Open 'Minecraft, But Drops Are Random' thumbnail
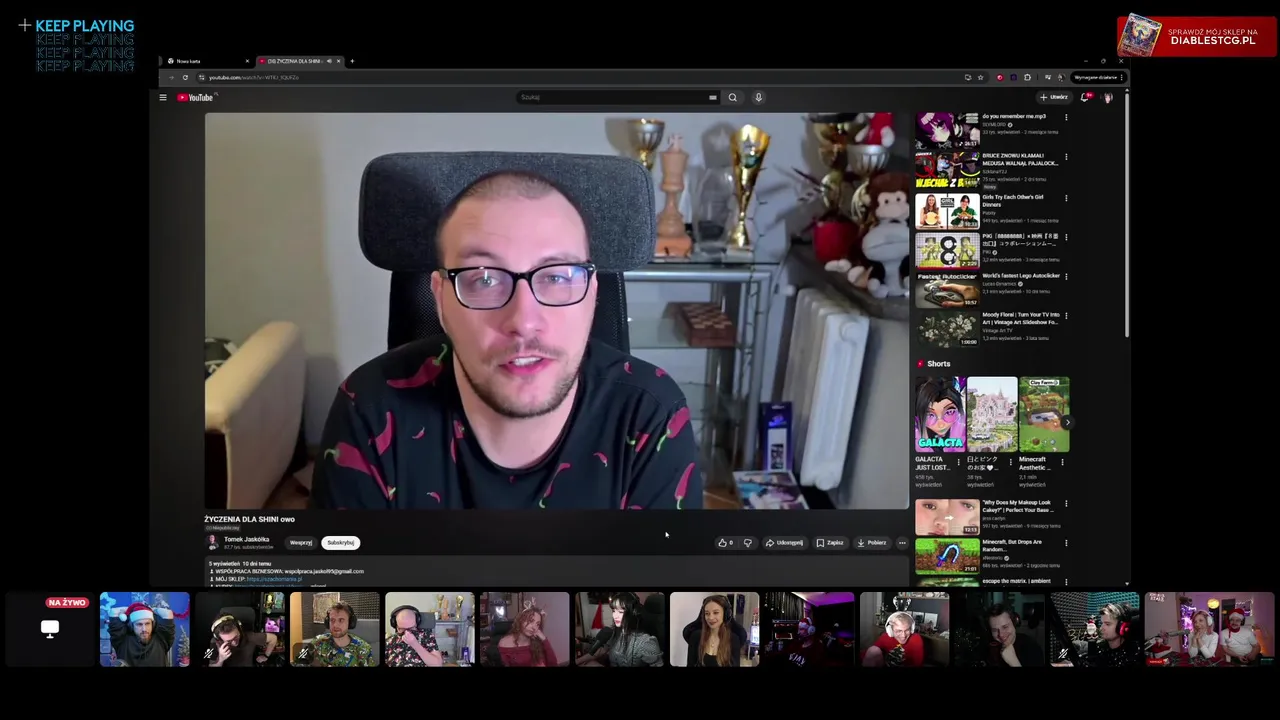 click(x=947, y=556)
